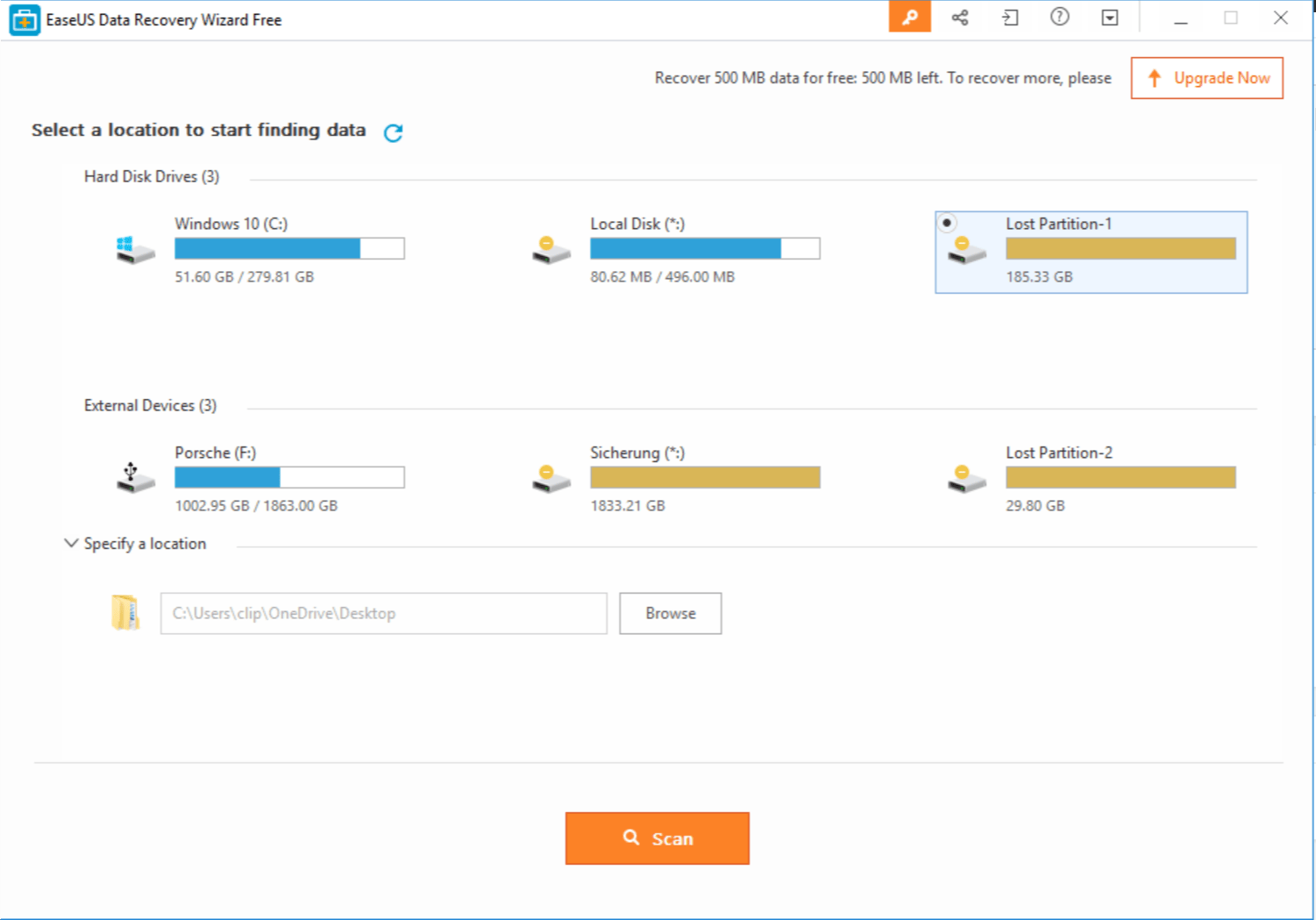
Task: Choose the Lost Partition-2 drive
Action: pos(1058,453)
